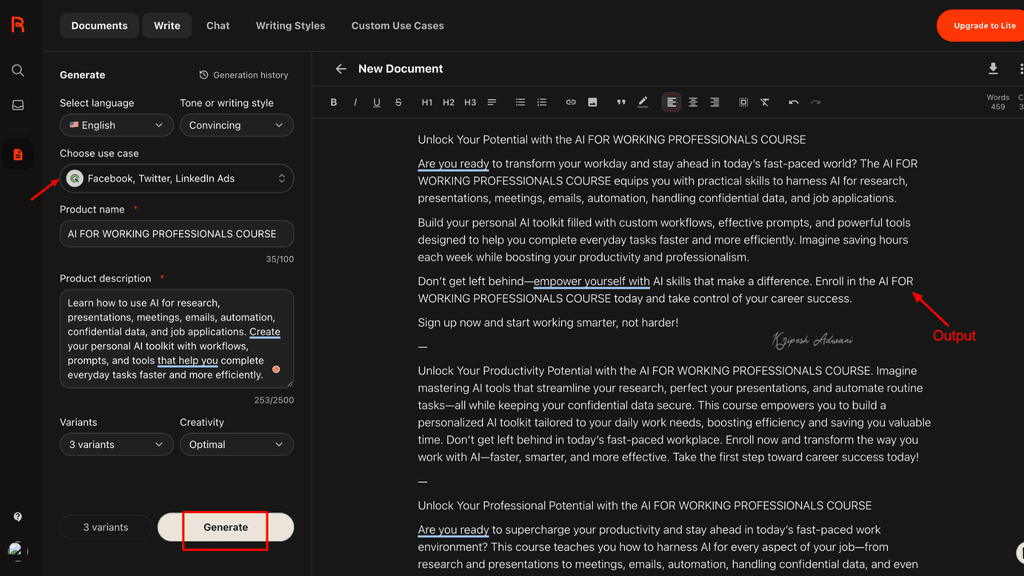1024x576 pixels.
Task: Click the first 'Unlock Your Potential' heading line
Action: 611,140
